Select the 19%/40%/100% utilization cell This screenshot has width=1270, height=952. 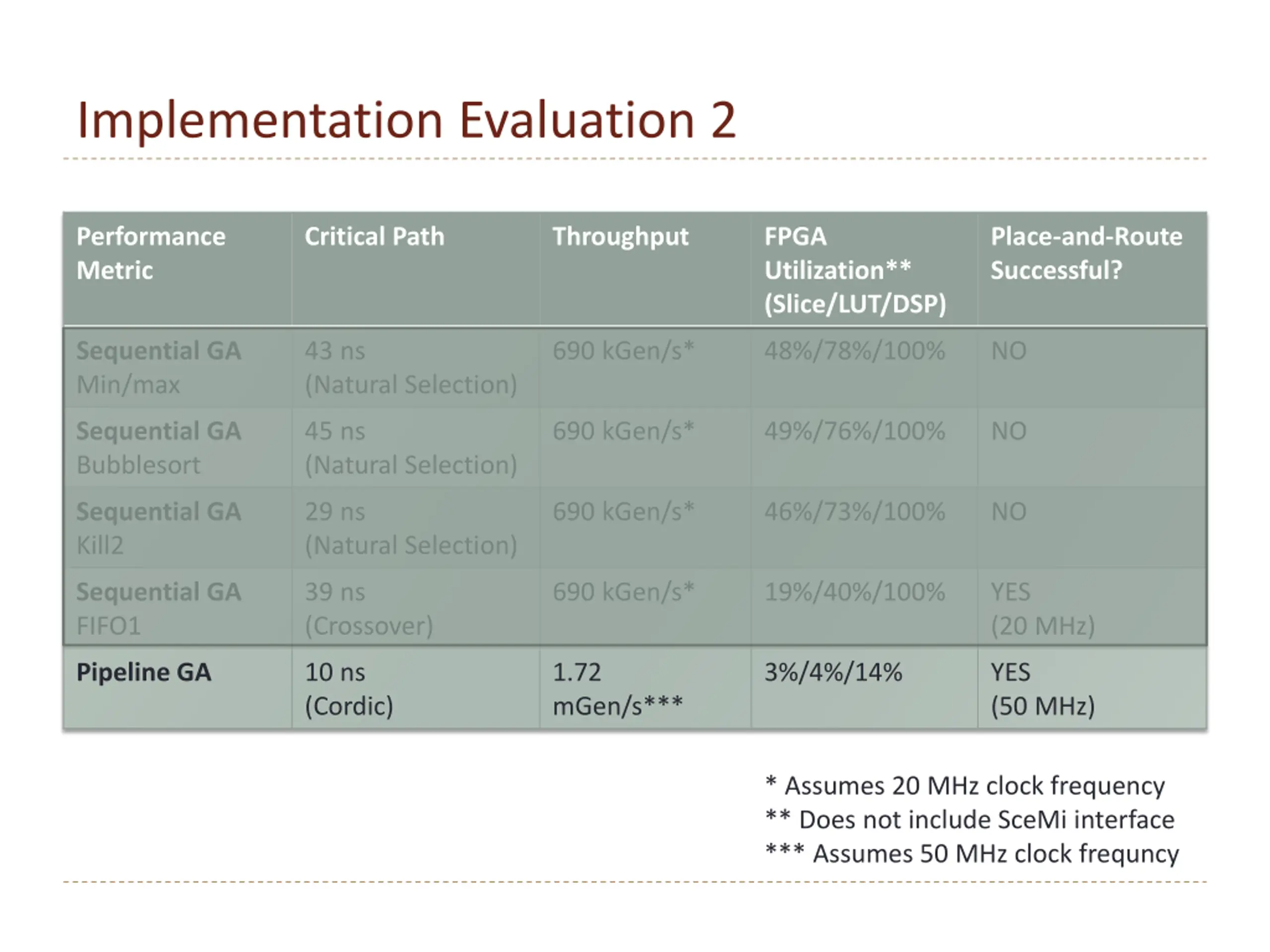854,592
